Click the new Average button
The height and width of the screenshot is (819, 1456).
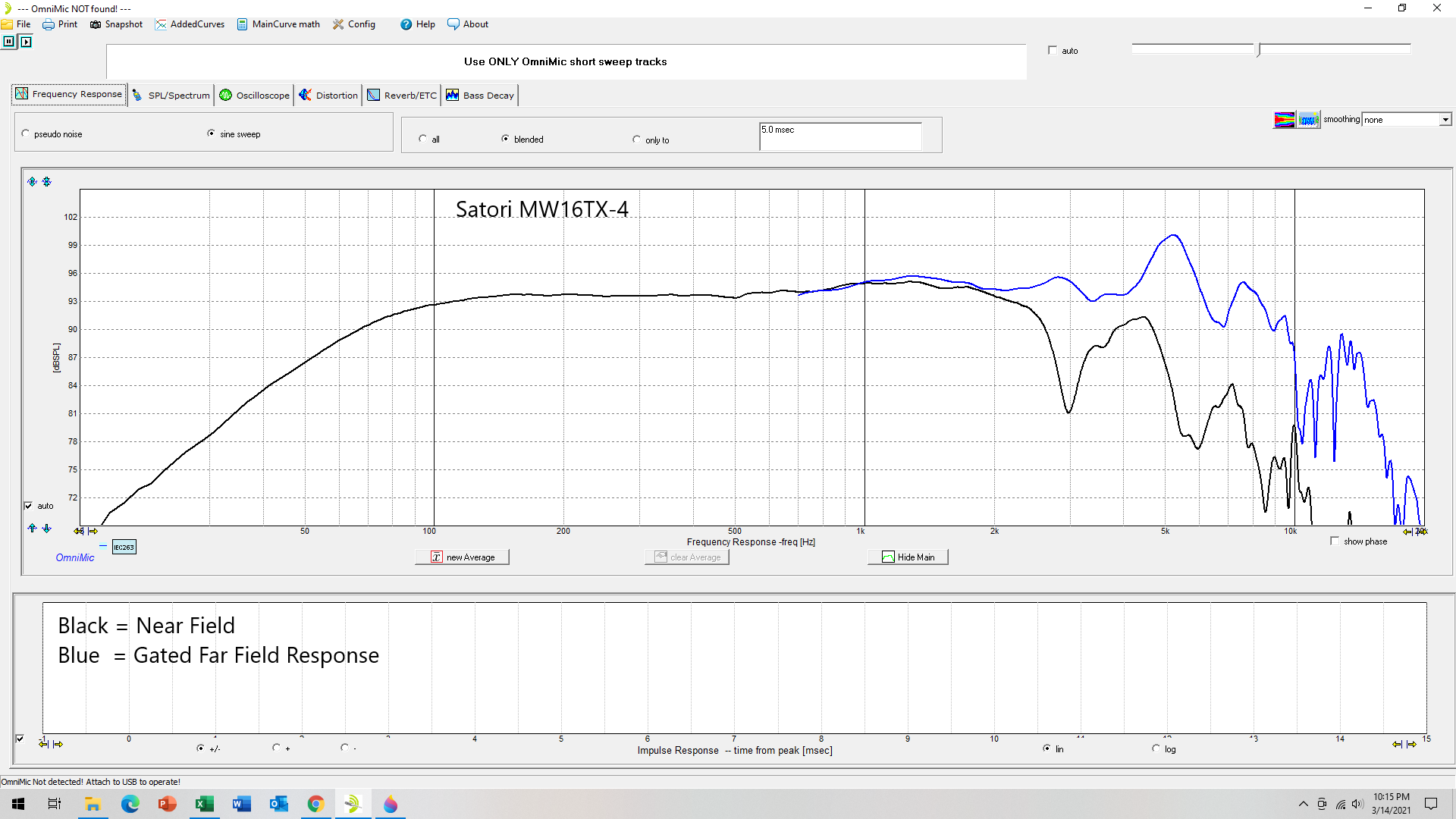coord(462,557)
